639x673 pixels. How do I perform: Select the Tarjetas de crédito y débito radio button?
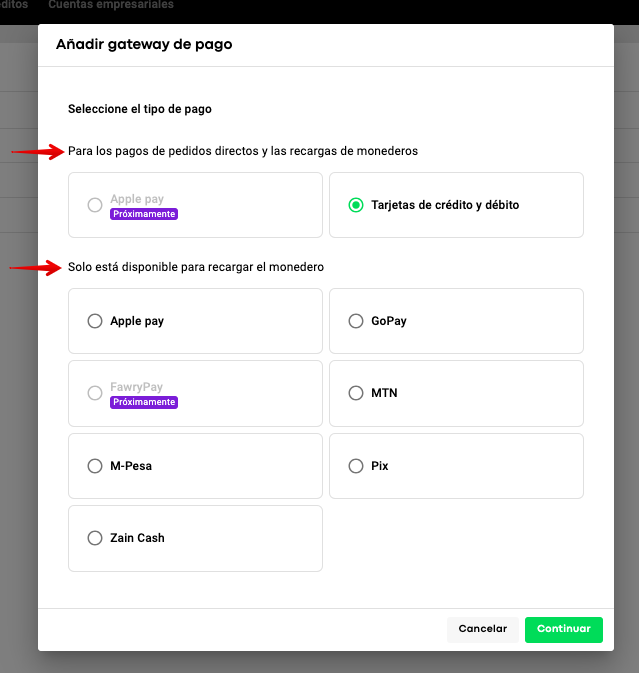click(x=355, y=205)
